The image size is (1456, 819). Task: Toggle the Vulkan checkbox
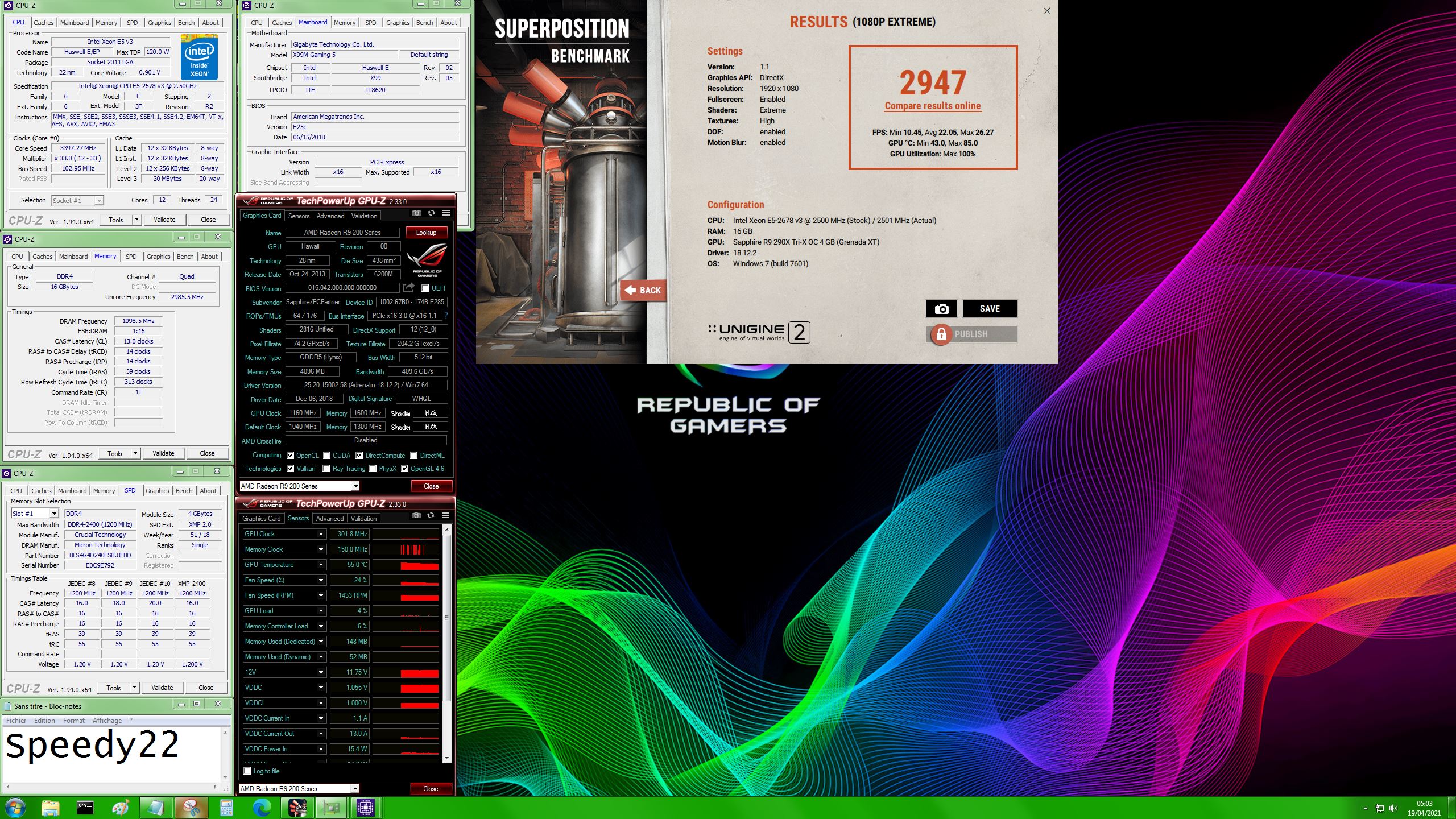(x=290, y=469)
